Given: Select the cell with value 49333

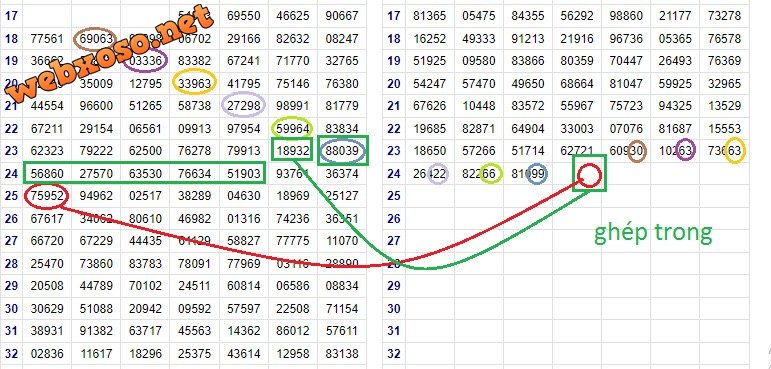Looking at the screenshot, I should [x=479, y=38].
